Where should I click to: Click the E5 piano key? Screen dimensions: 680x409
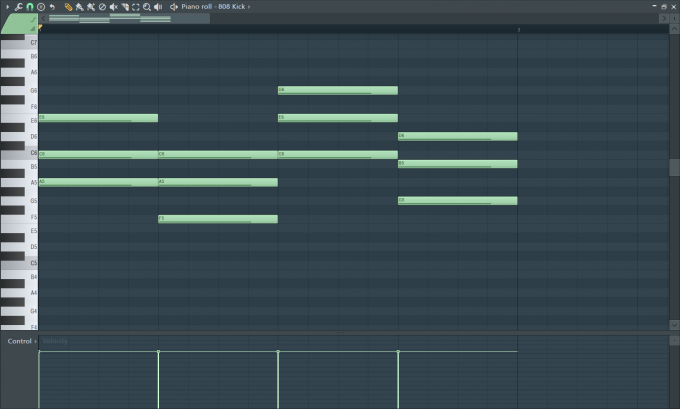[x=19, y=230]
